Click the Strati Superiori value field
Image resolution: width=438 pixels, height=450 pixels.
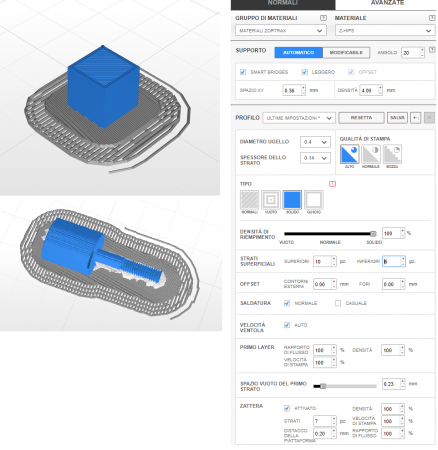pos(322,261)
